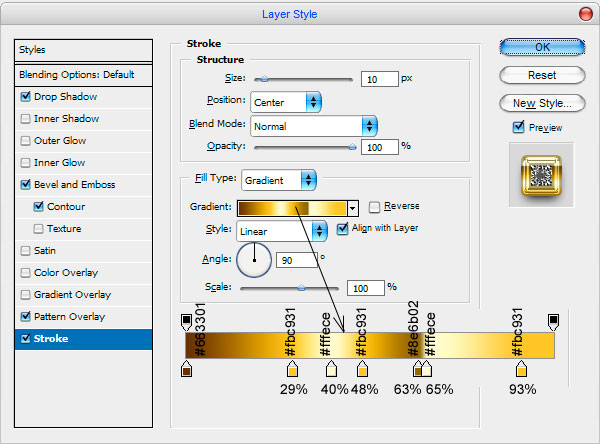This screenshot has width=600, height=444.
Task: Open Drop Shadow settings by its label
Action: pyautogui.click(x=65, y=96)
